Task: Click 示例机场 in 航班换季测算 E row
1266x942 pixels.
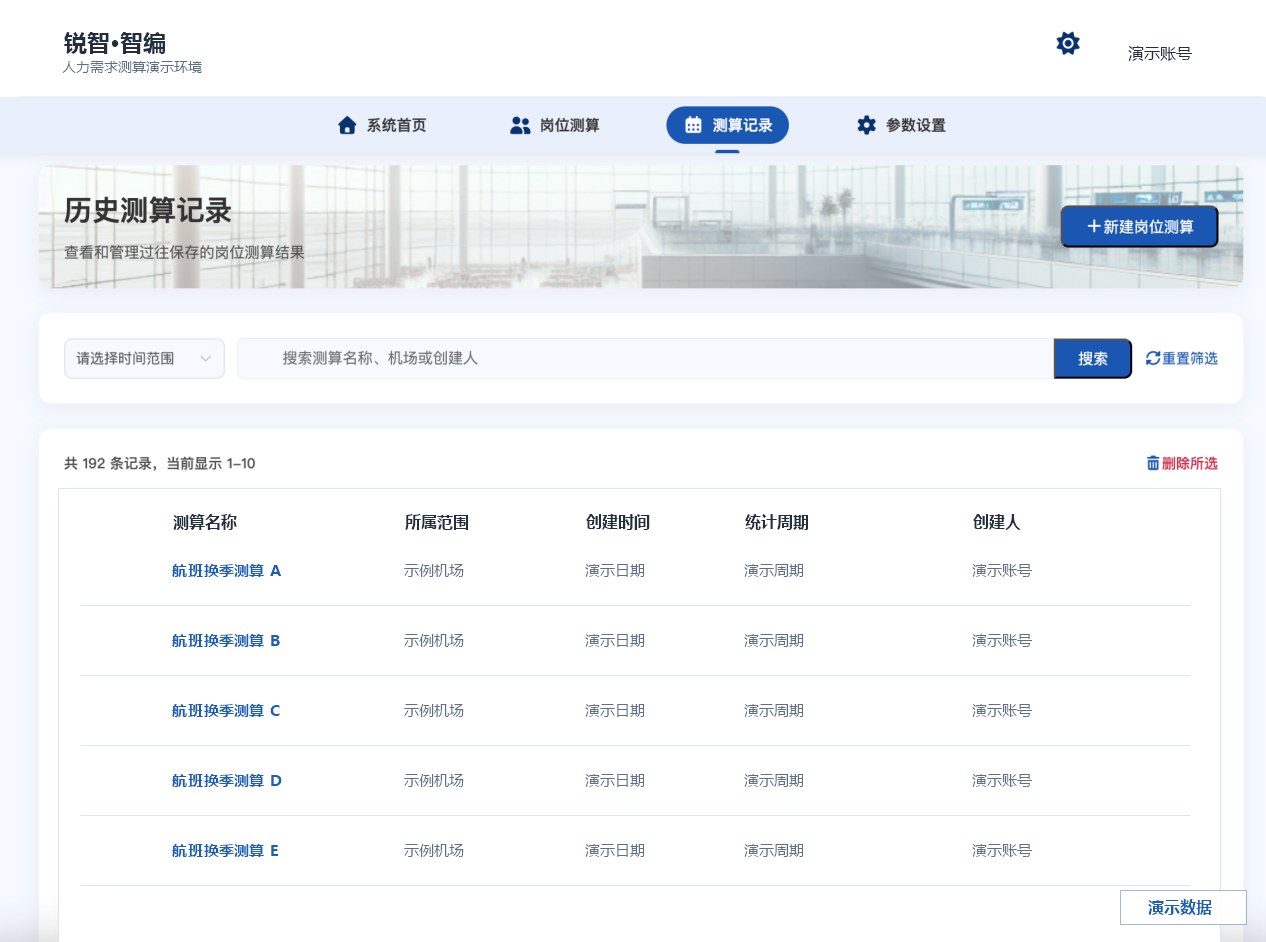Action: point(434,850)
